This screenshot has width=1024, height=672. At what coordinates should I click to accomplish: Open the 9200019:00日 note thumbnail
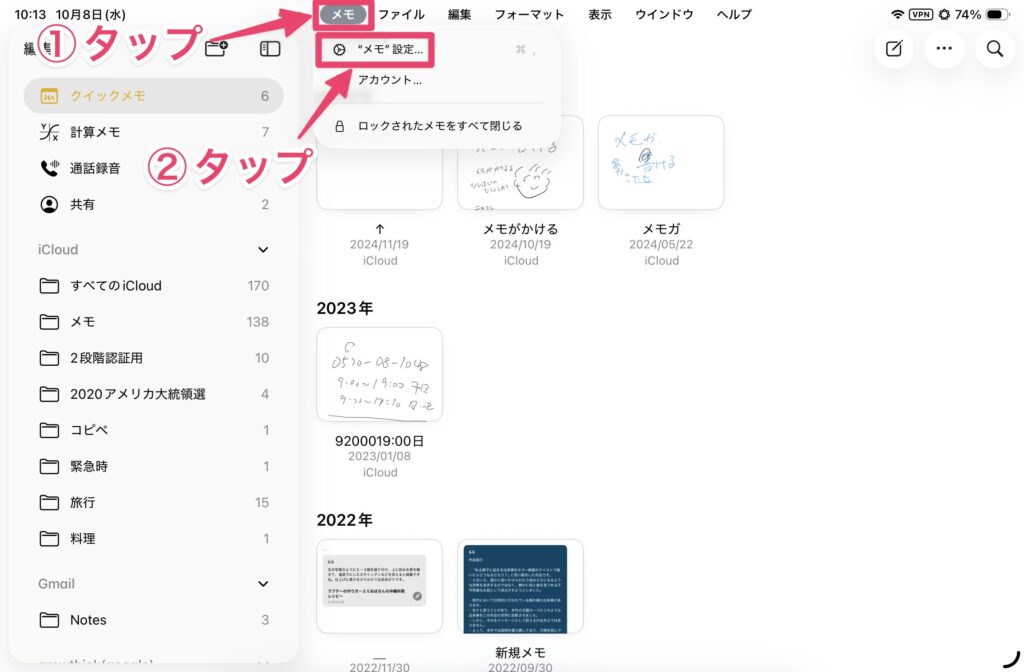[x=379, y=375]
